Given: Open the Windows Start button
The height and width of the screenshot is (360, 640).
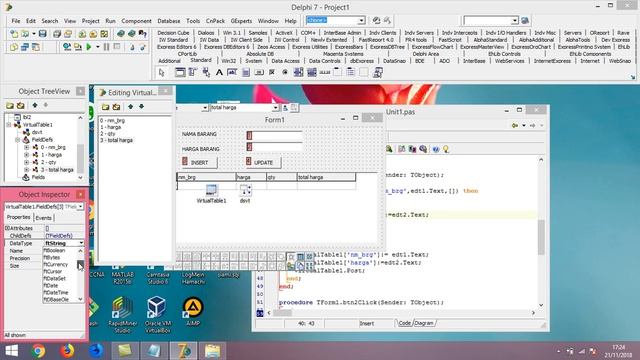Looking at the screenshot, I should point(11,351).
